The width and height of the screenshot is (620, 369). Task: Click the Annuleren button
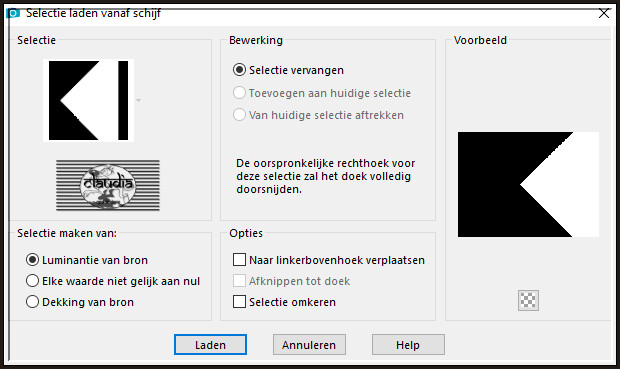tap(309, 345)
